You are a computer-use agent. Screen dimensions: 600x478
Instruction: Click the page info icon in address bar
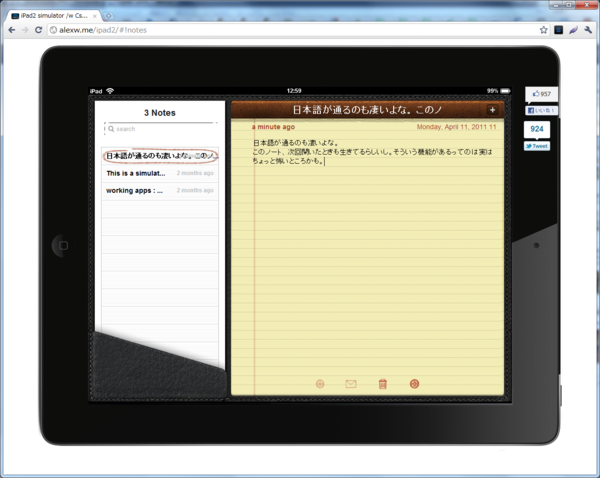pos(54,30)
